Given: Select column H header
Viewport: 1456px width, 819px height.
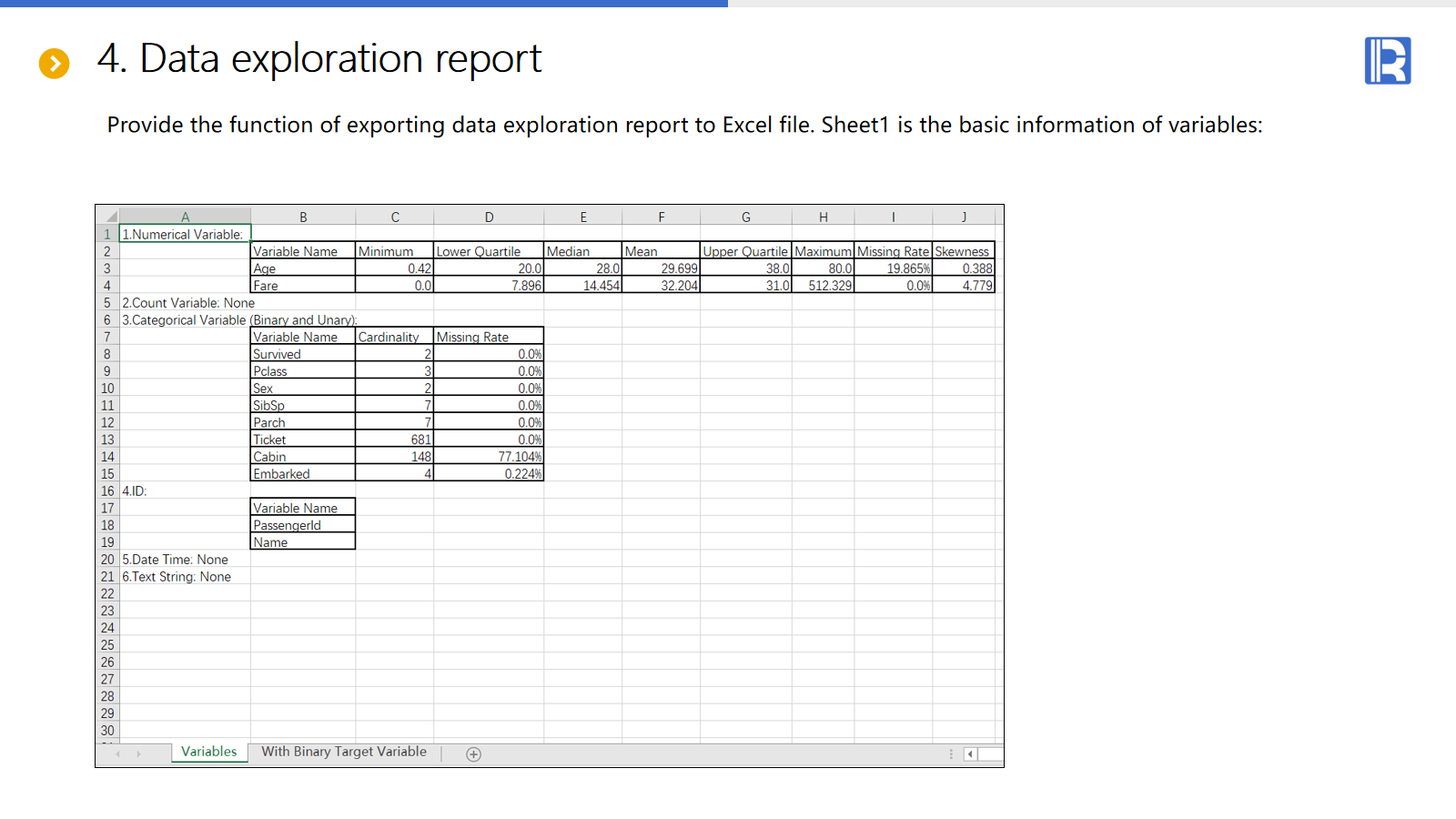Looking at the screenshot, I should [x=823, y=217].
